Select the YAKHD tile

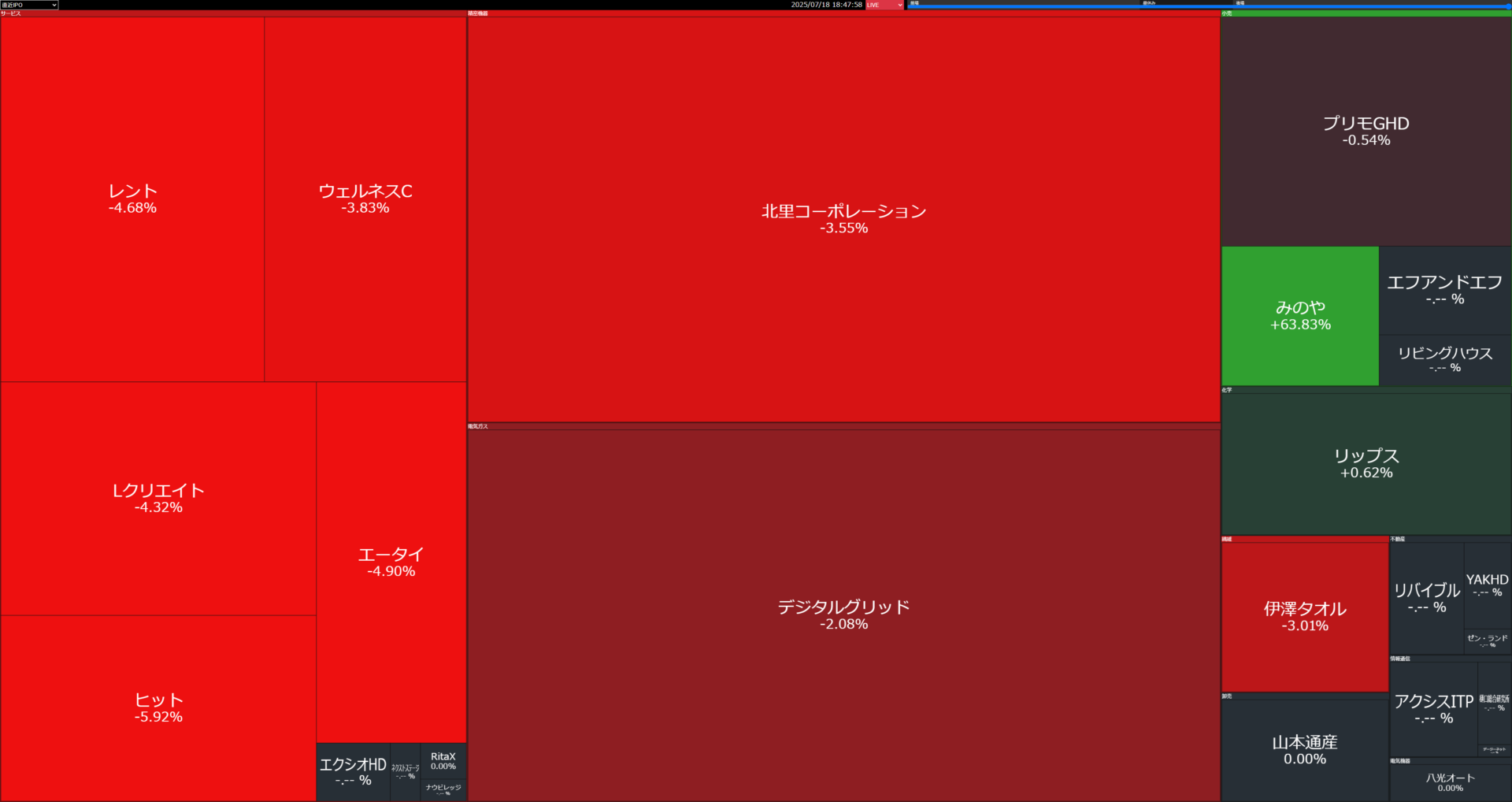(x=1488, y=585)
